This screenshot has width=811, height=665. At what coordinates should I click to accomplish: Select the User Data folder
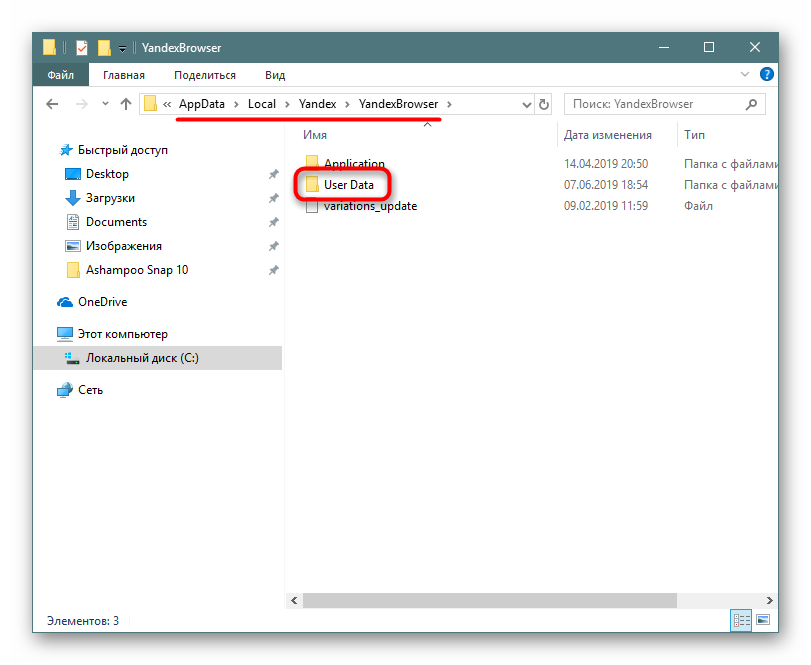coord(349,185)
